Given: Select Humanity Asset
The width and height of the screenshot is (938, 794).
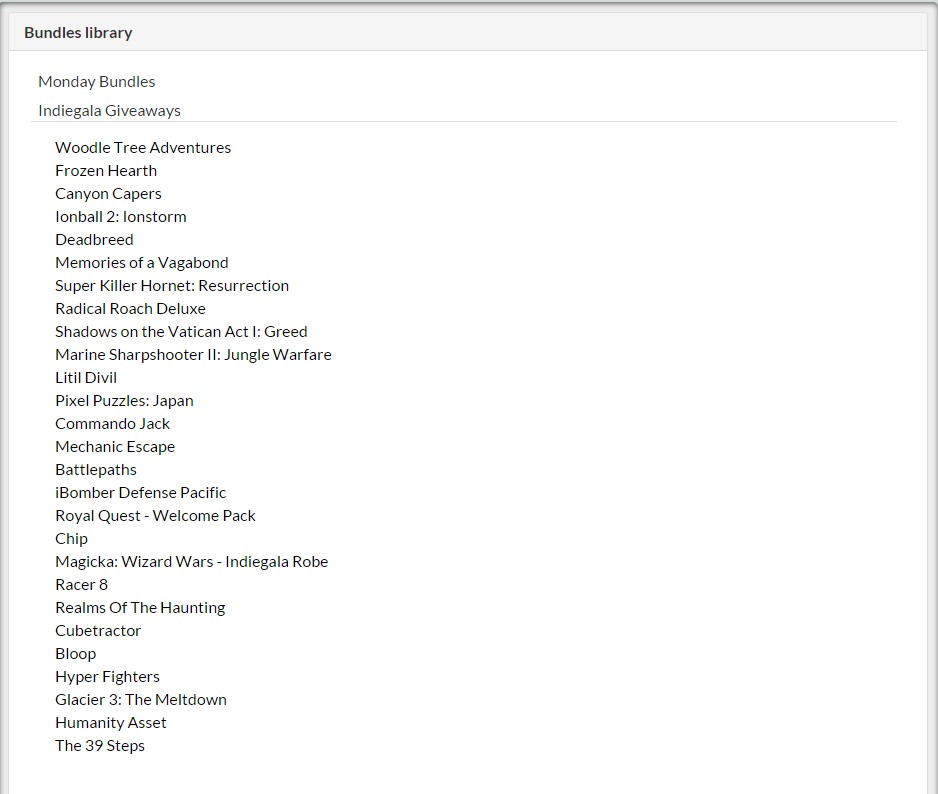Looking at the screenshot, I should (x=111, y=723).
